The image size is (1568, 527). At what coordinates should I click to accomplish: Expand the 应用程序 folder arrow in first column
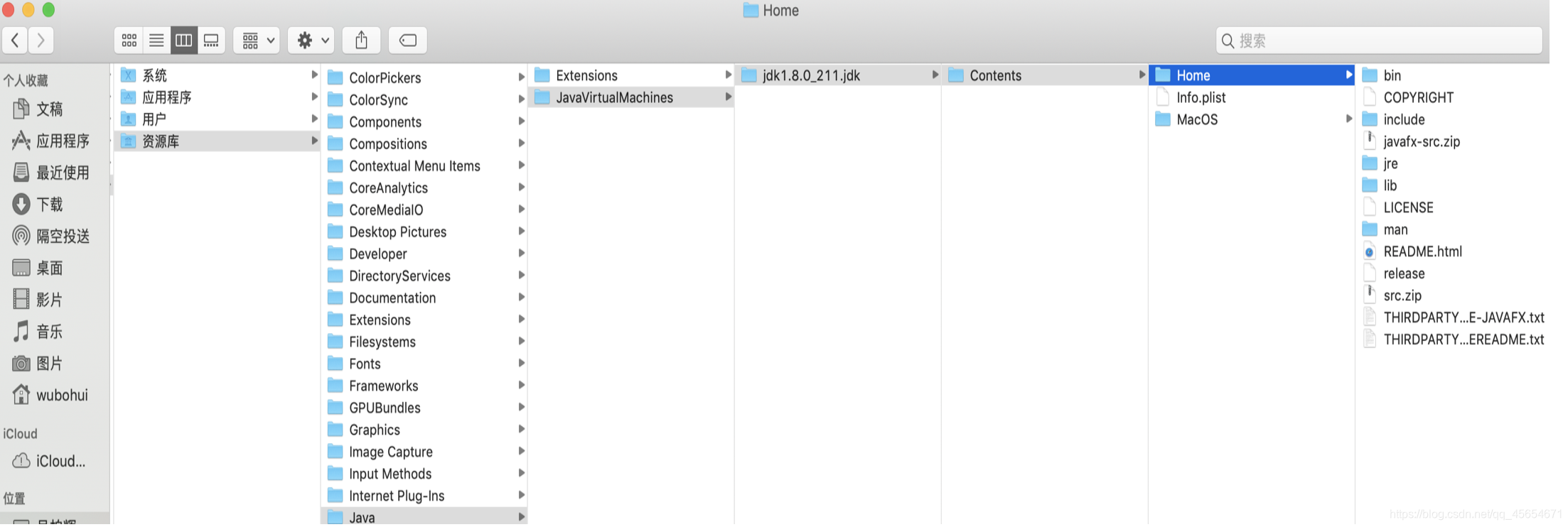[314, 97]
